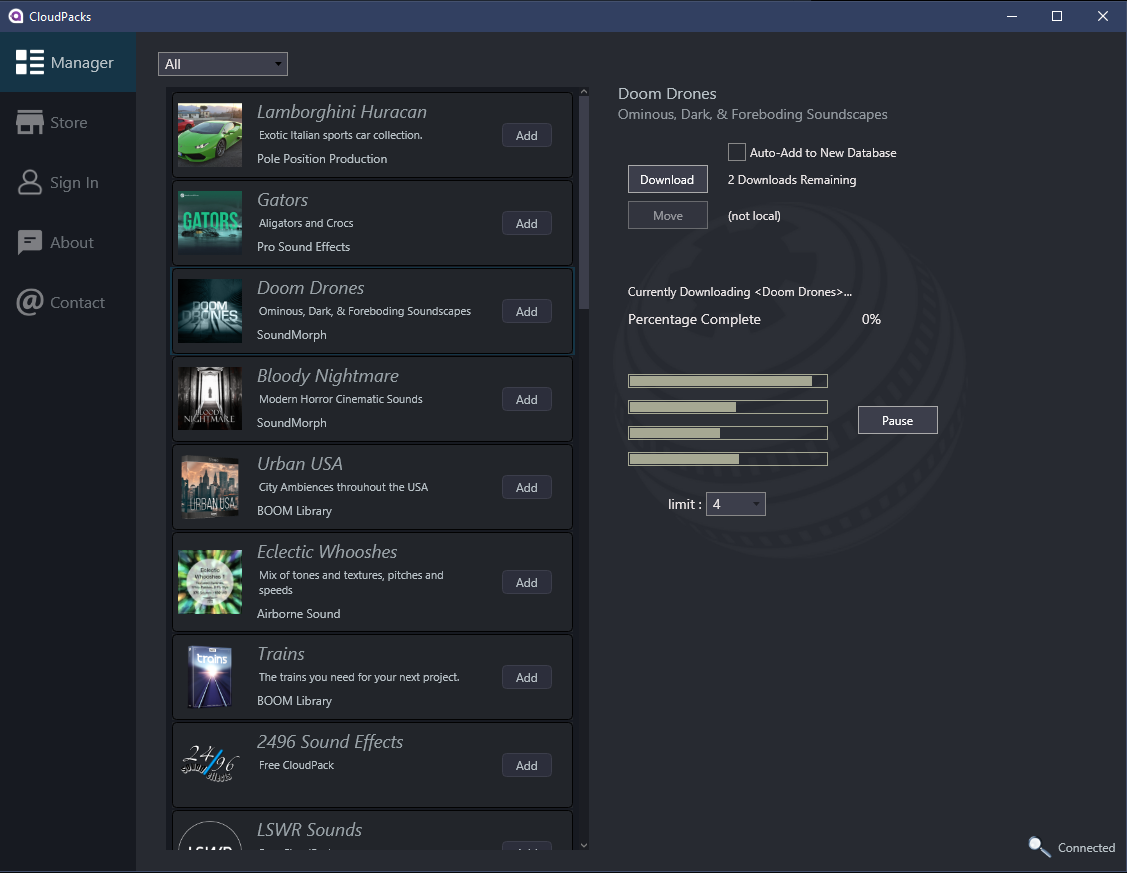Screen dimensions: 1127x873
Task: Pause the current download
Action: tap(898, 420)
